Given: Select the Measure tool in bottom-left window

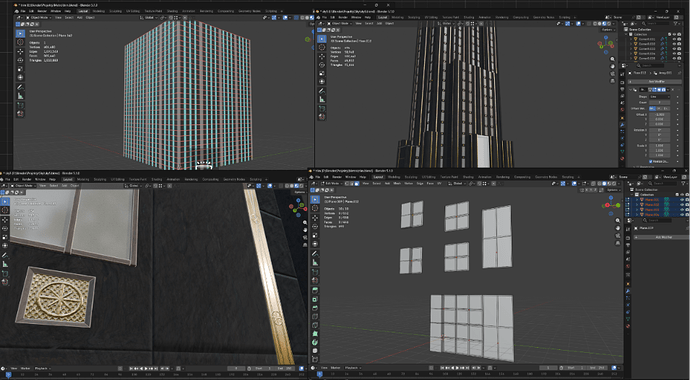Looking at the screenshot, I should (5, 264).
